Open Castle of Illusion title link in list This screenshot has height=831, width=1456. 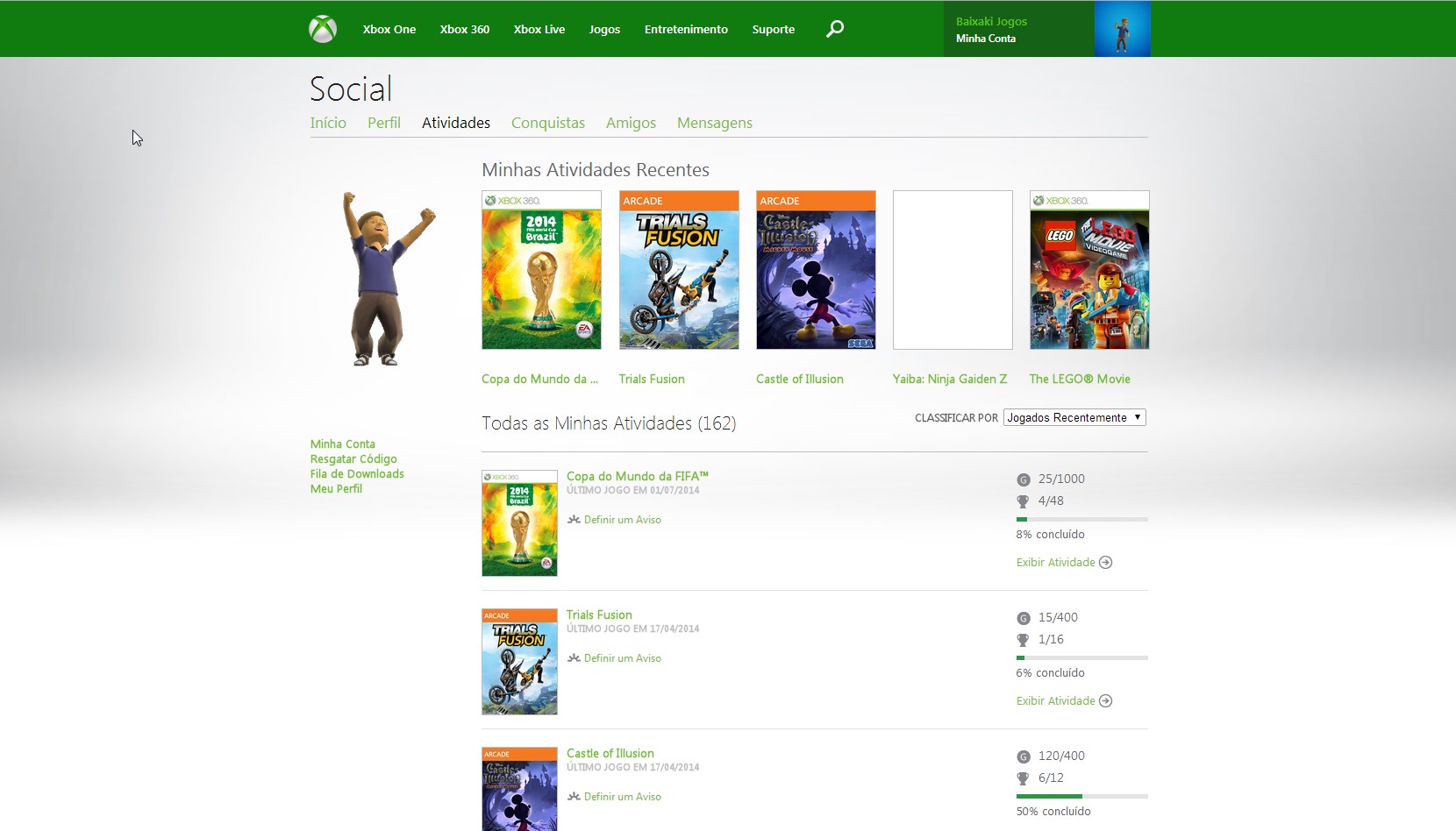[610, 753]
